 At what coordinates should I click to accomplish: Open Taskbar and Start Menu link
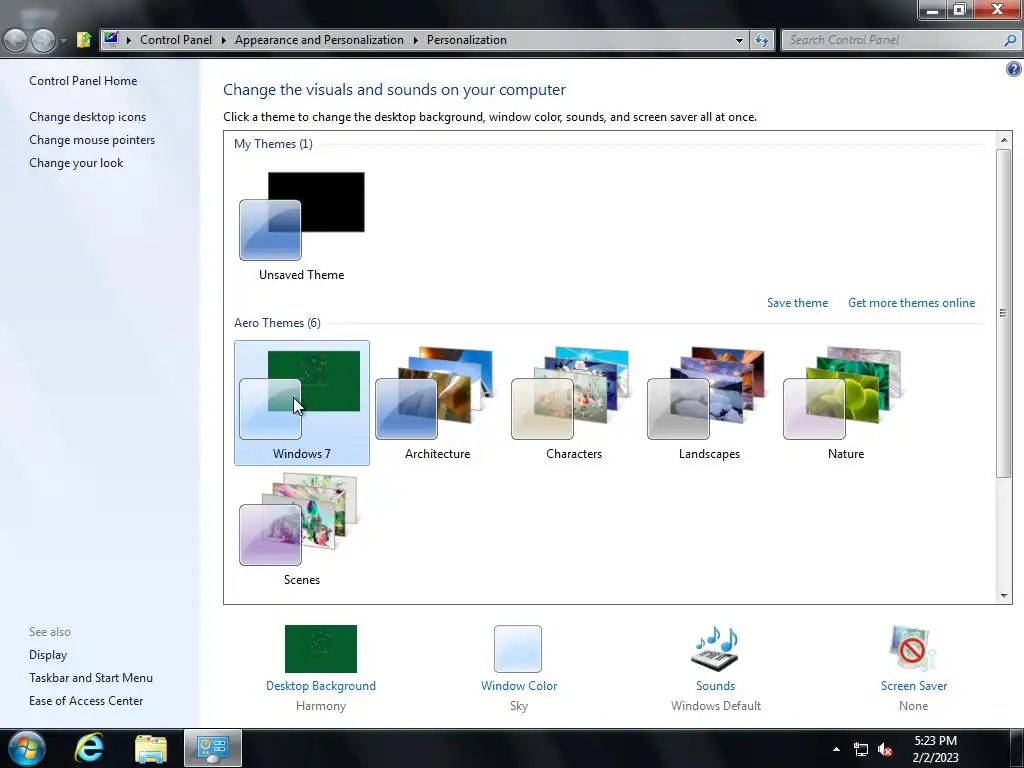91,678
